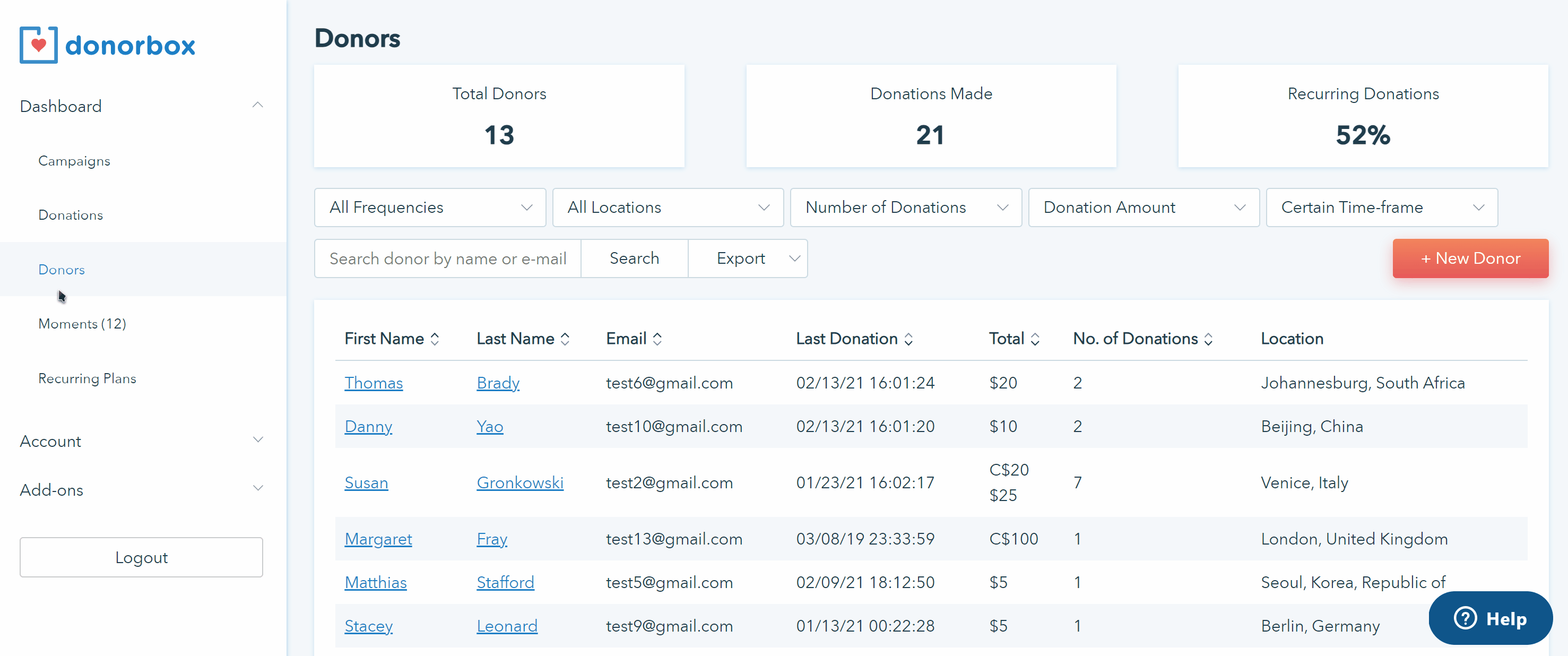
Task: Click the donorbox heart logo icon
Action: pyautogui.click(x=38, y=45)
